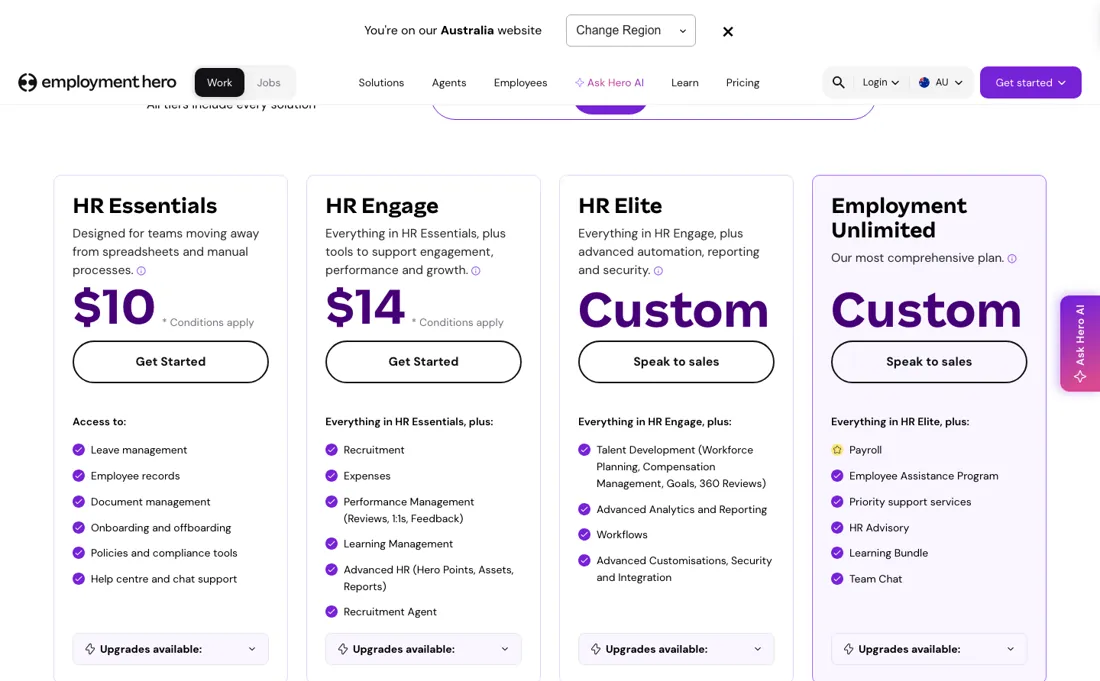Open the AU region selector
This screenshot has height=681, width=1100.
[941, 82]
